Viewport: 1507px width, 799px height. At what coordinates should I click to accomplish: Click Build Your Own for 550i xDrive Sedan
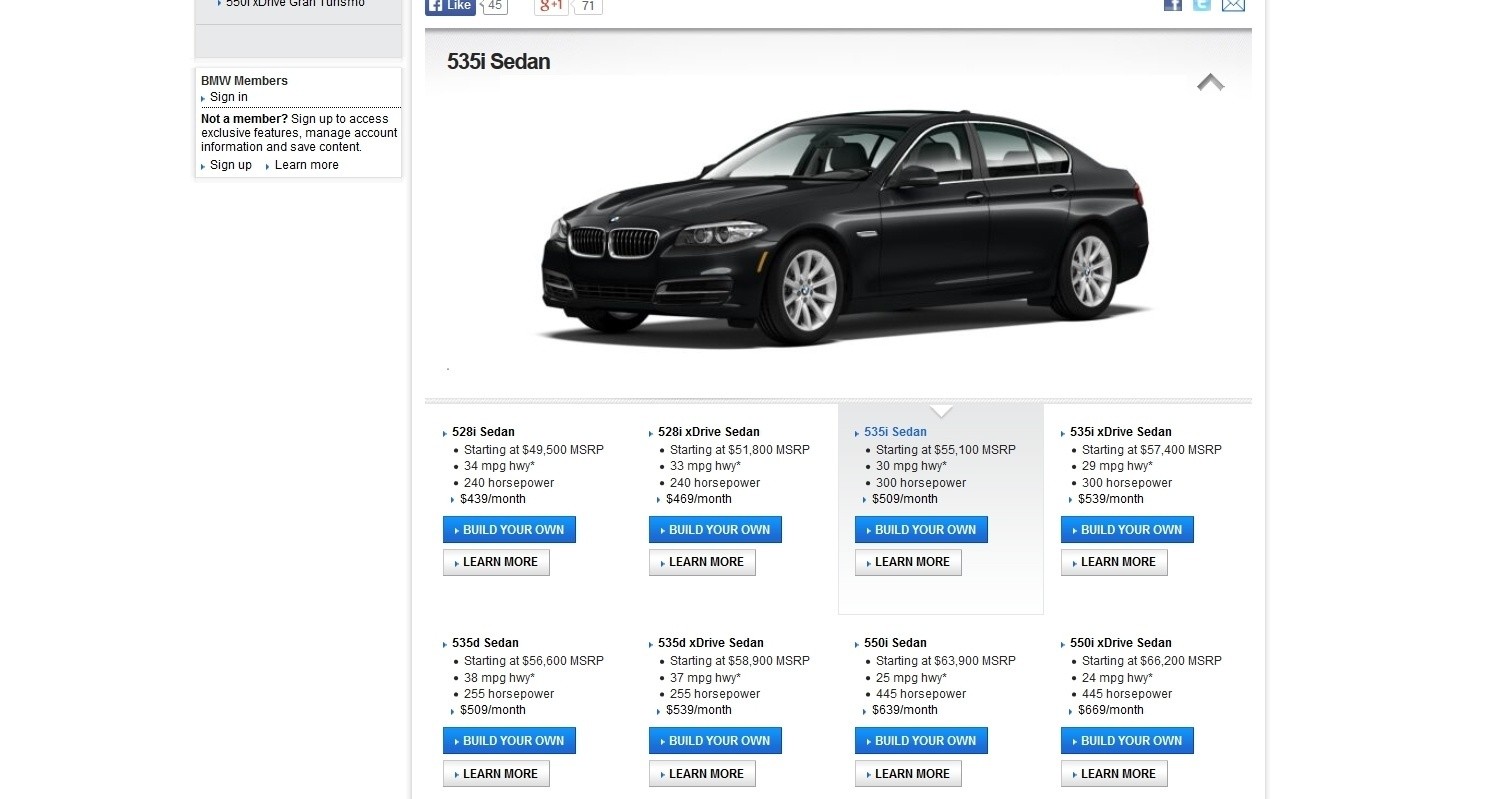coord(1127,741)
